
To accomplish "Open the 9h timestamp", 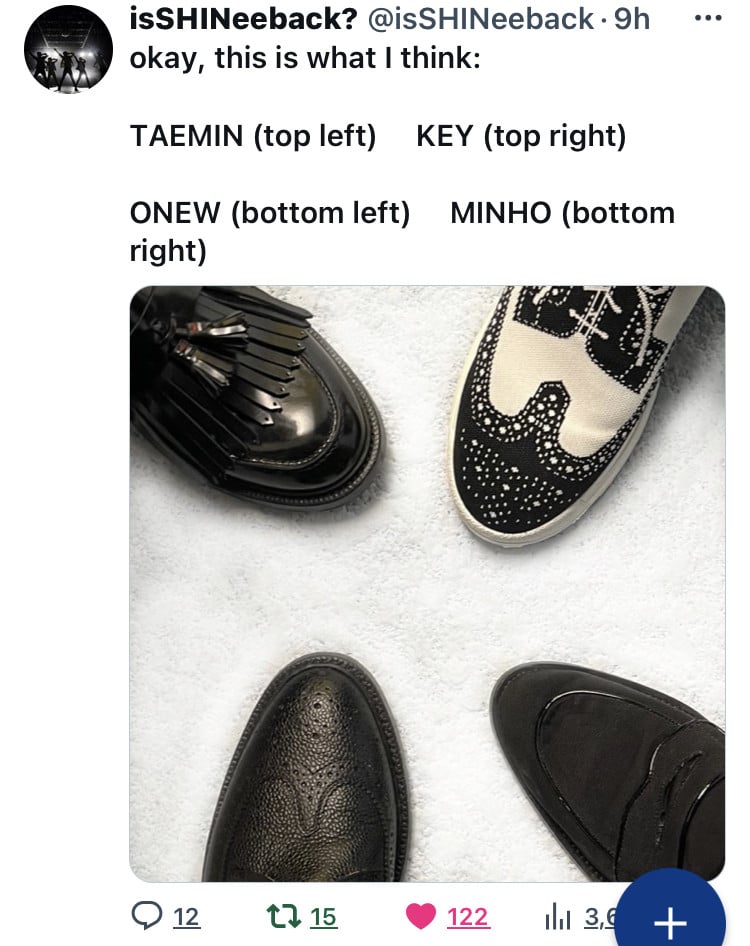I will point(632,19).
